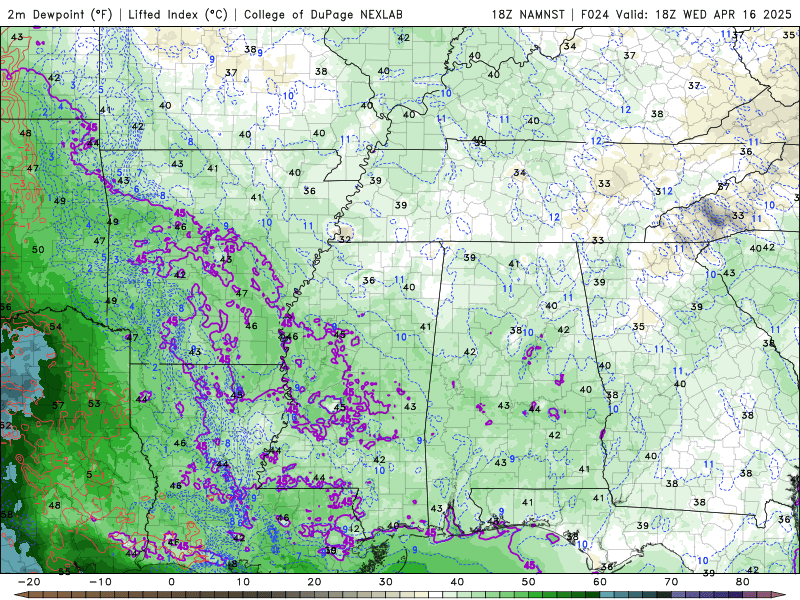The height and width of the screenshot is (600, 800).
Task: Click the "College of DuPage NEXLAB" header text
Action: point(323,14)
